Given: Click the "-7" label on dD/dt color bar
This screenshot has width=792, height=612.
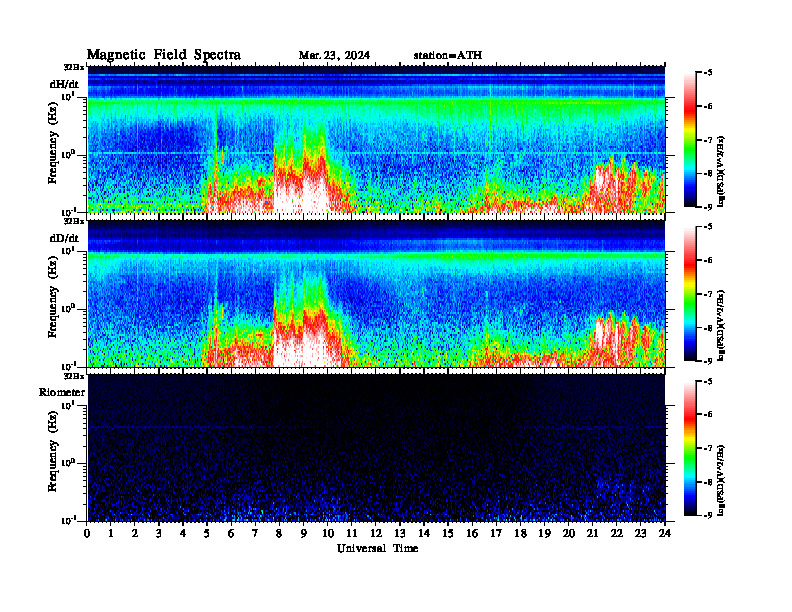Looking at the screenshot, I should pyautogui.click(x=708, y=294).
